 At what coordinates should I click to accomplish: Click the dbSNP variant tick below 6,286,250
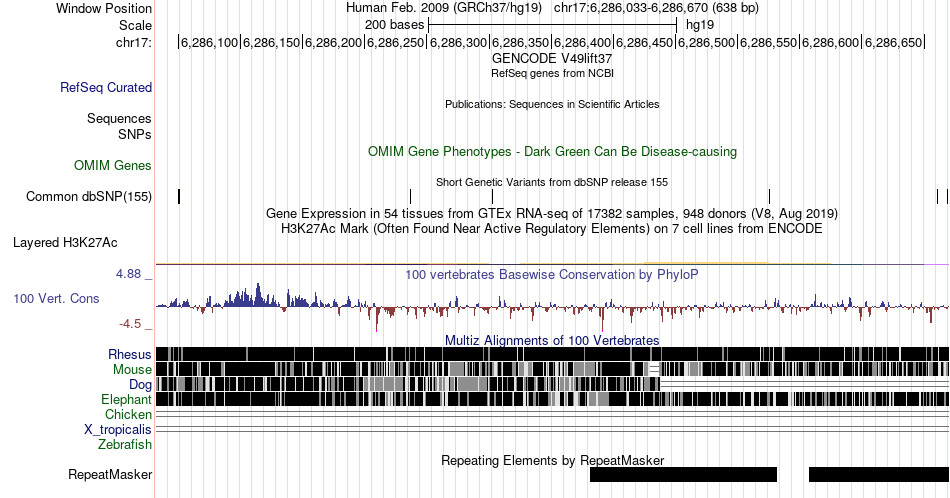(x=411, y=196)
